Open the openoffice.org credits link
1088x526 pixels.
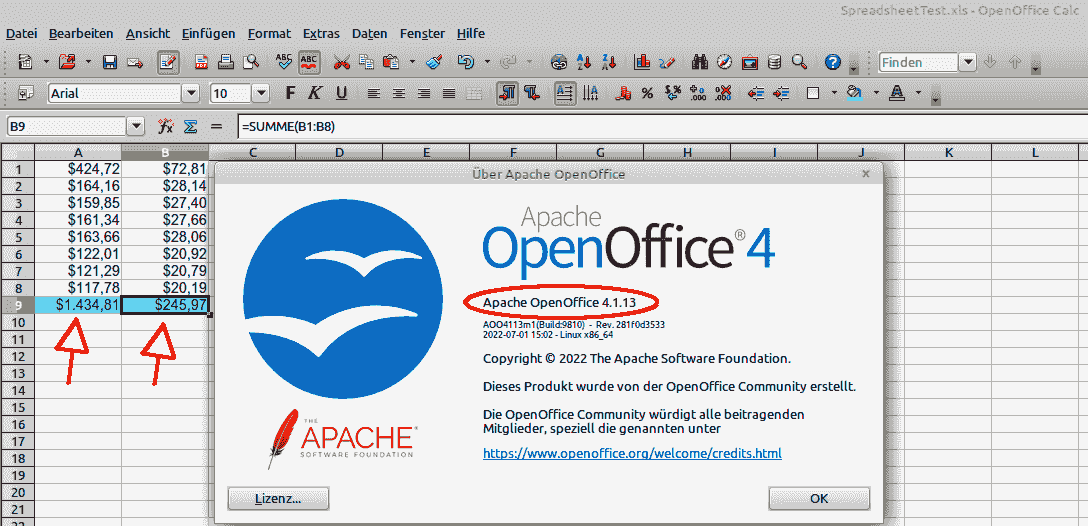pyautogui.click(x=632, y=453)
